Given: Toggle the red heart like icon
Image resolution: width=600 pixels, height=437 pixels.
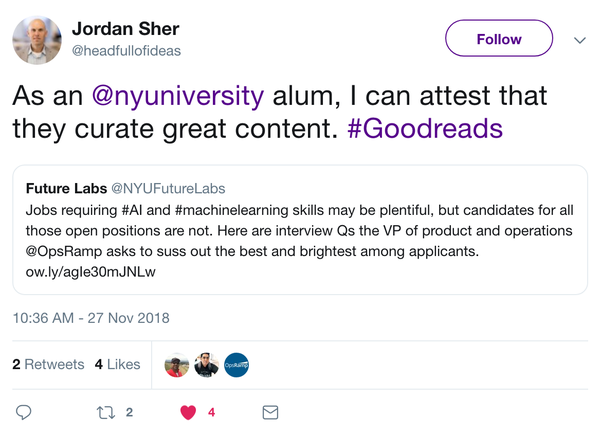Looking at the screenshot, I should (x=187, y=412).
